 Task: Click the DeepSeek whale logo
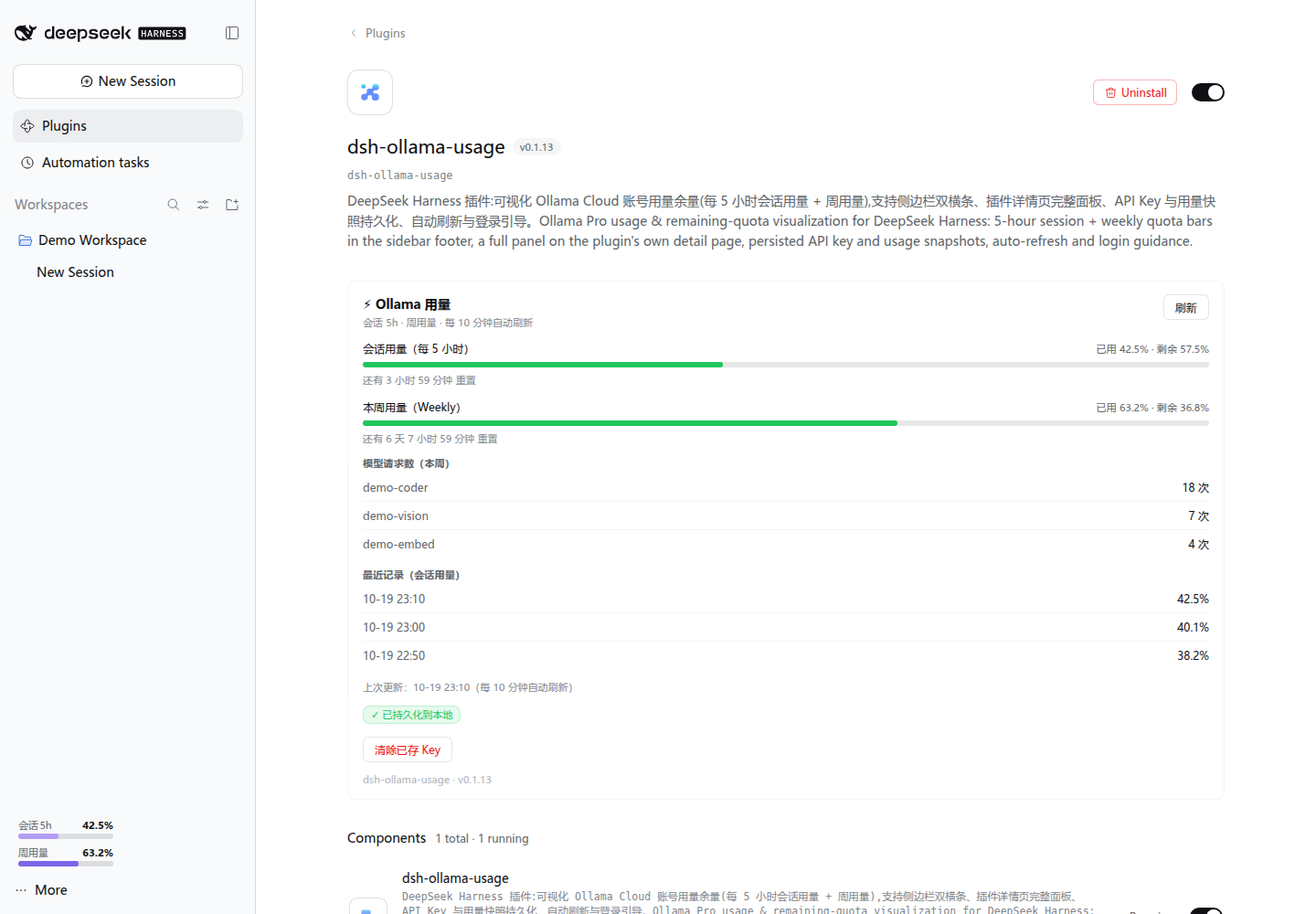[26, 33]
